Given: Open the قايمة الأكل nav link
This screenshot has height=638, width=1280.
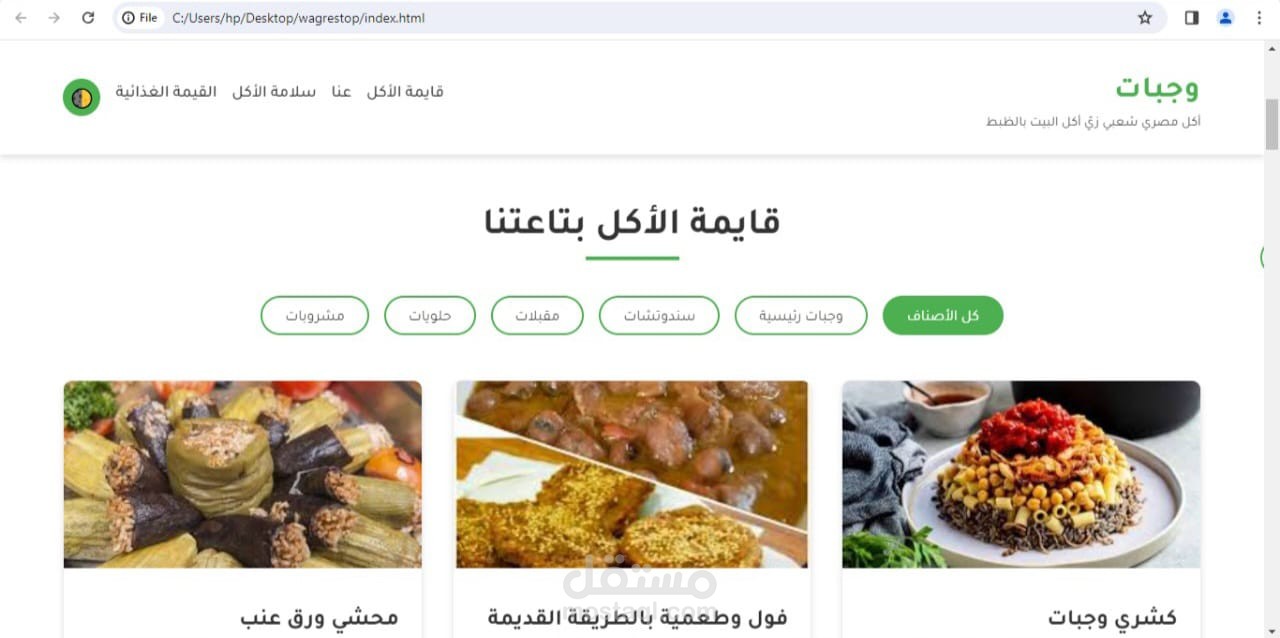Looking at the screenshot, I should click(405, 92).
